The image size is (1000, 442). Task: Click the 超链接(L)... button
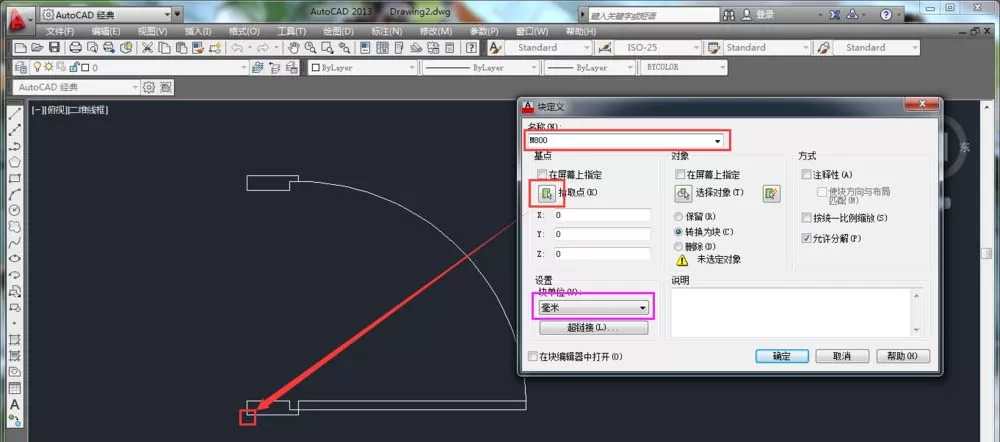(x=594, y=328)
